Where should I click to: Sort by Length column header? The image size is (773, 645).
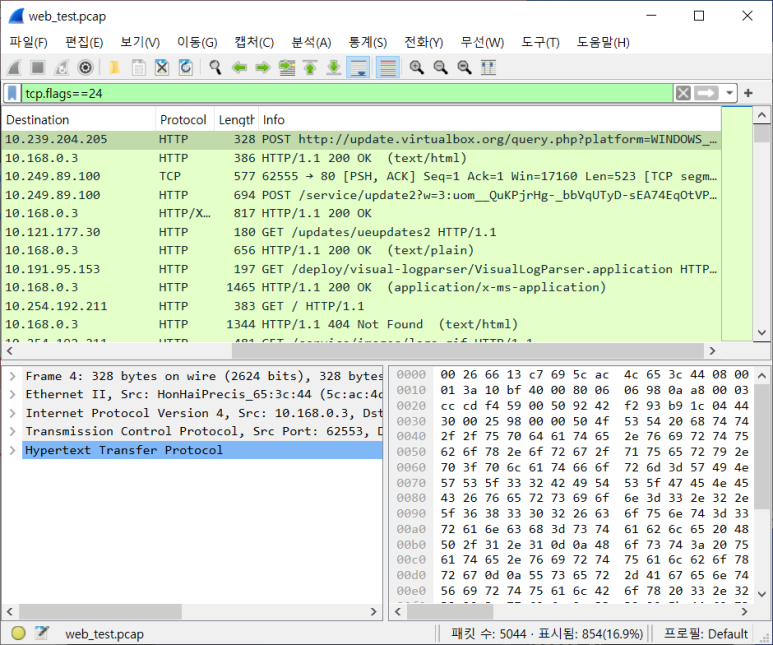[x=236, y=120]
